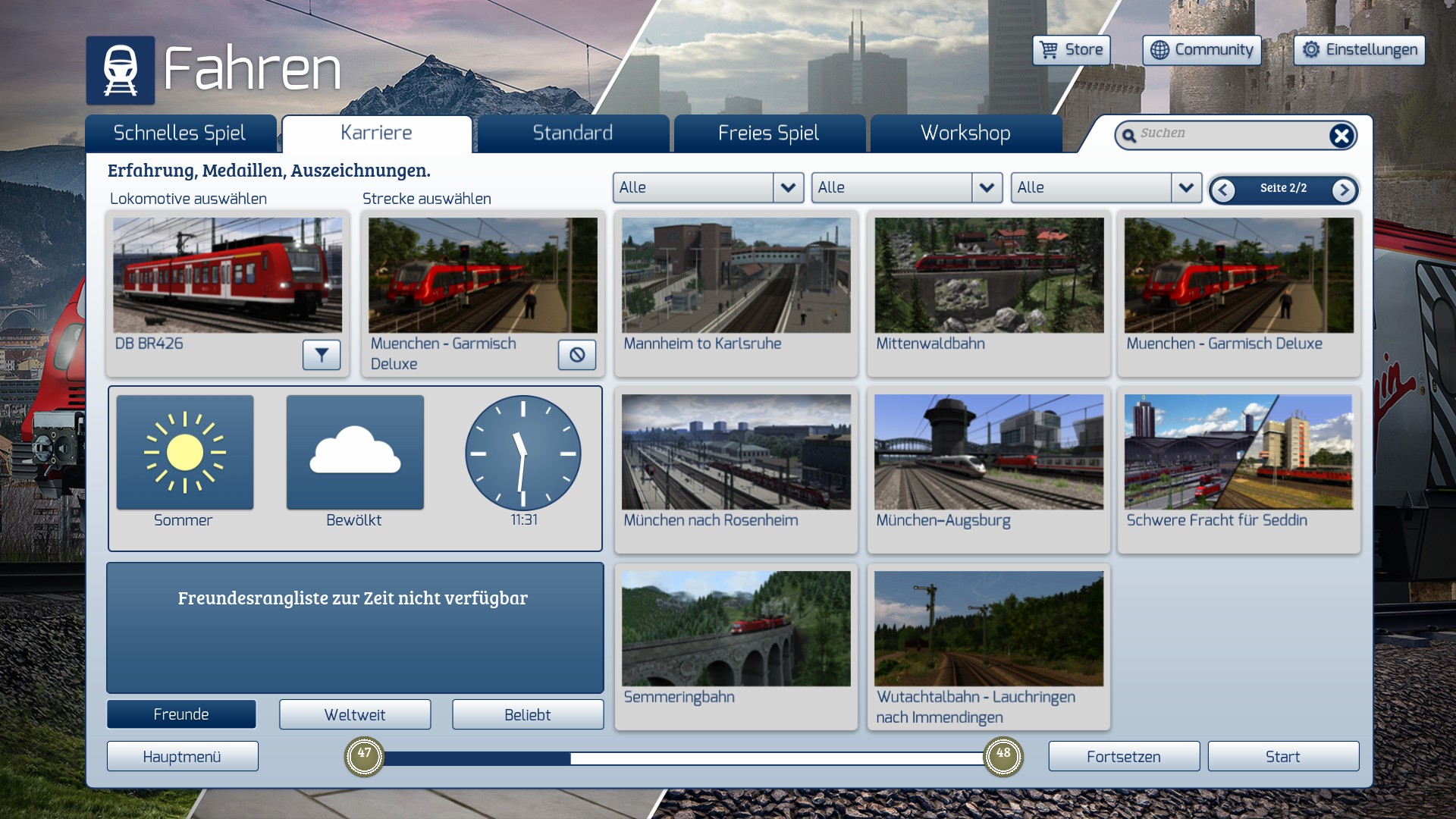Clear the selected route with the cancel icon

pos(577,355)
